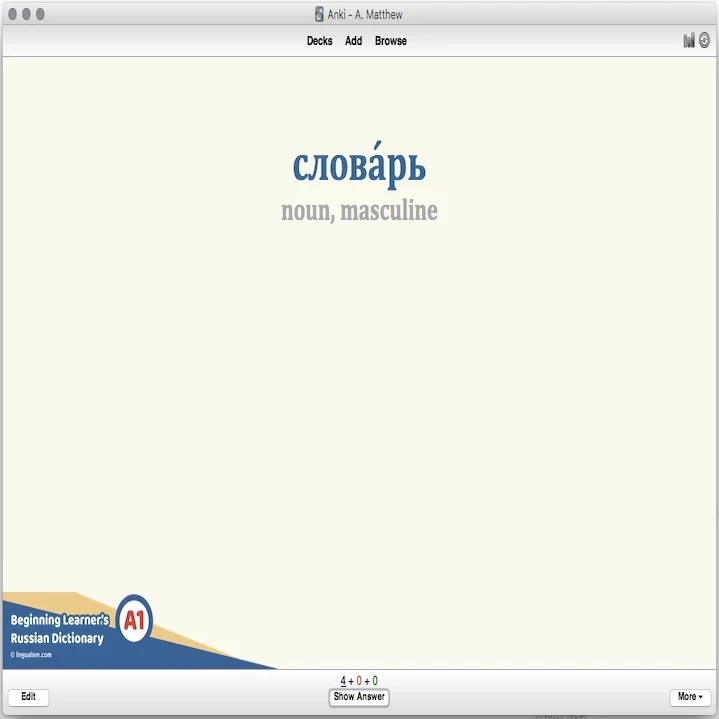Click the new cards count 4
The width and height of the screenshot is (719, 719).
tap(343, 681)
